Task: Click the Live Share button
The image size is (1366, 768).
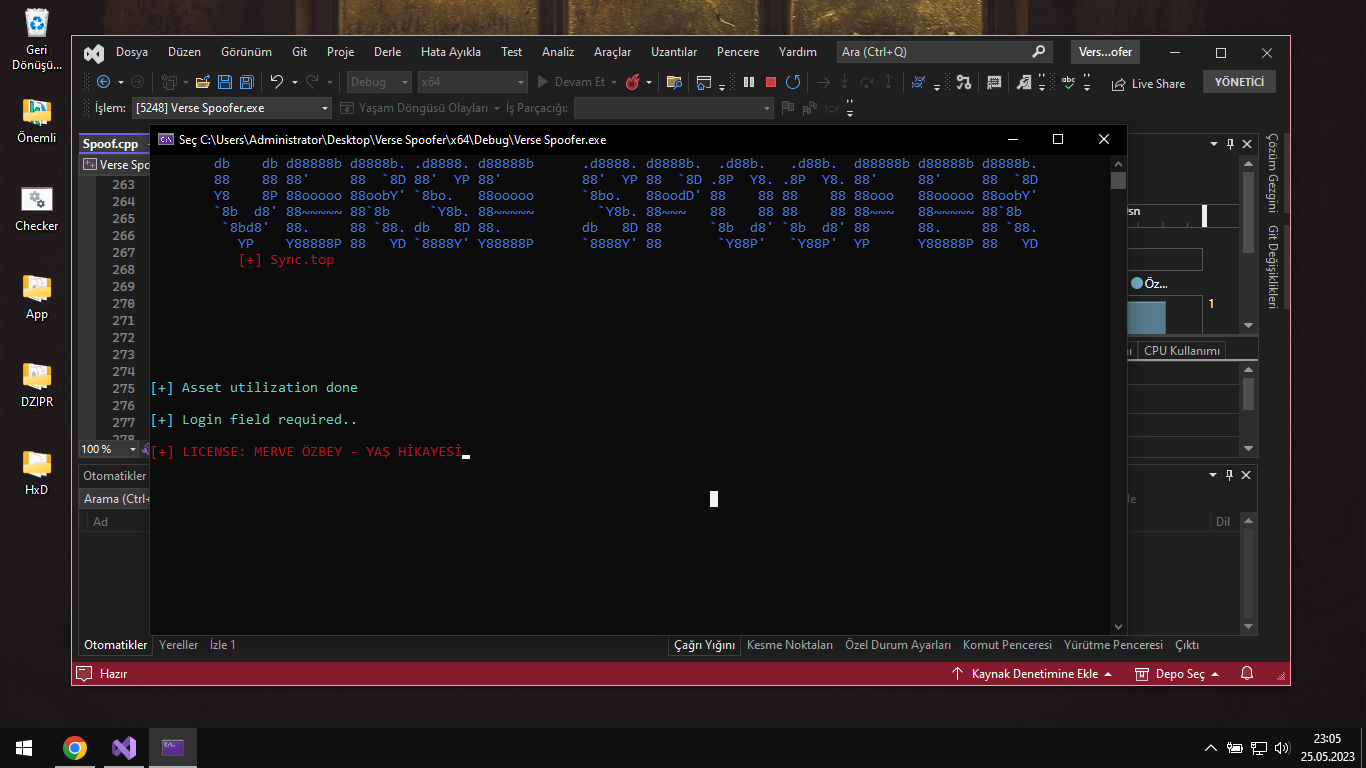Action: (1148, 84)
